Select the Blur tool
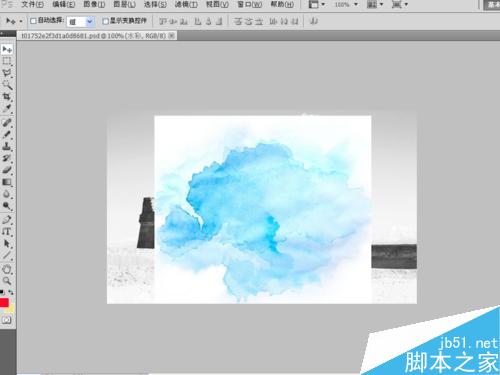Image resolution: width=500 pixels, height=375 pixels. [x=7, y=194]
